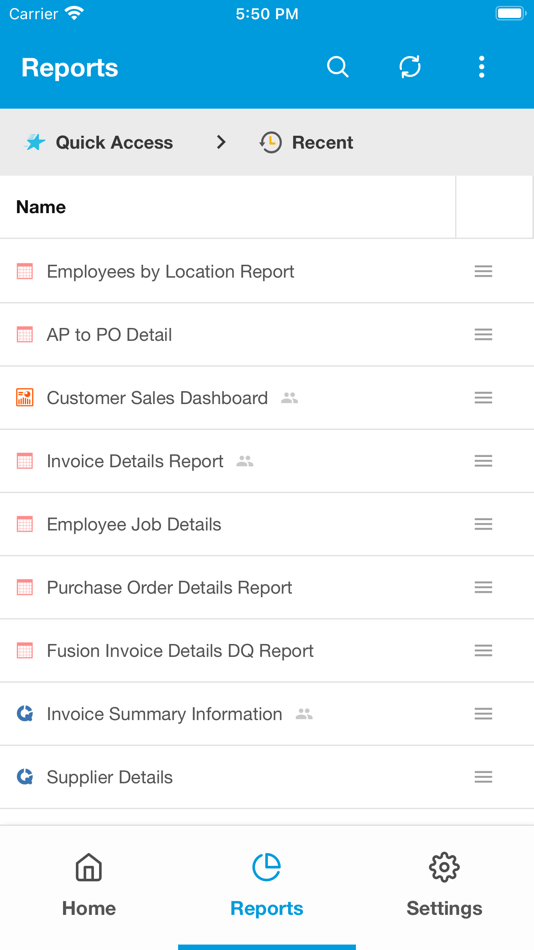The width and height of the screenshot is (534, 950).
Task: Tap table icon beside Employees by Location Report
Action: point(25,271)
